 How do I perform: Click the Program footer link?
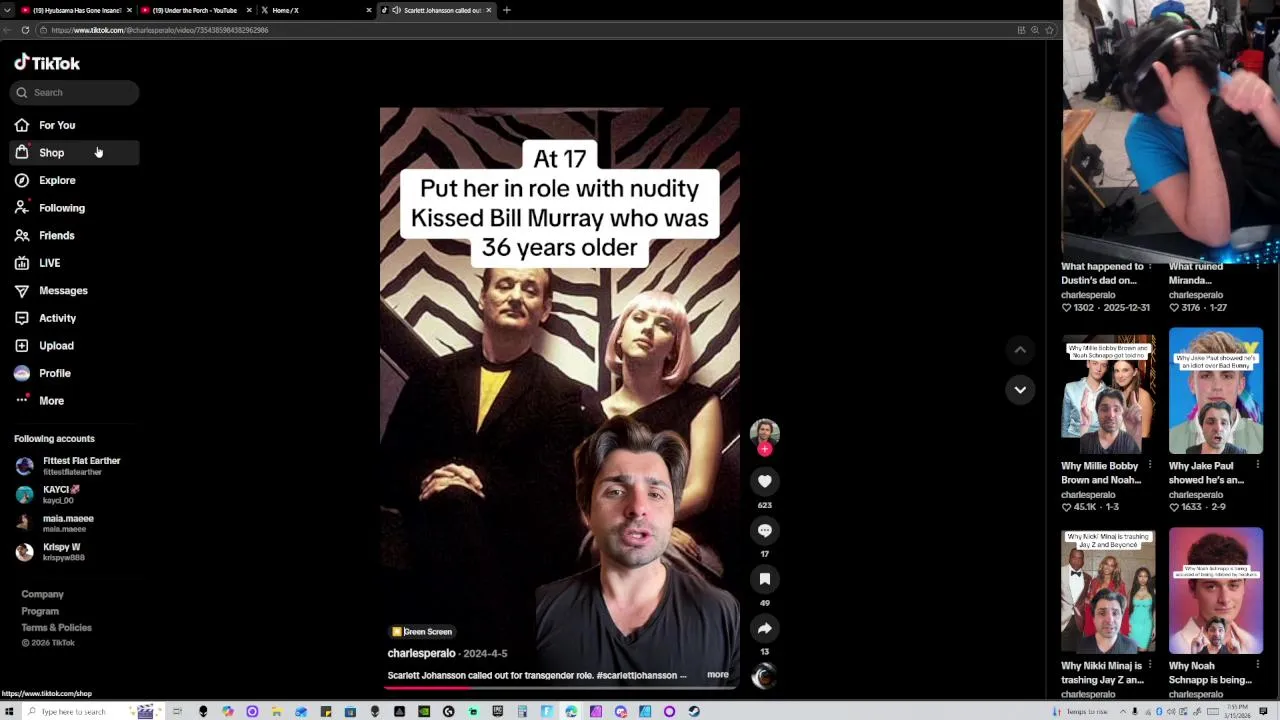click(x=40, y=611)
